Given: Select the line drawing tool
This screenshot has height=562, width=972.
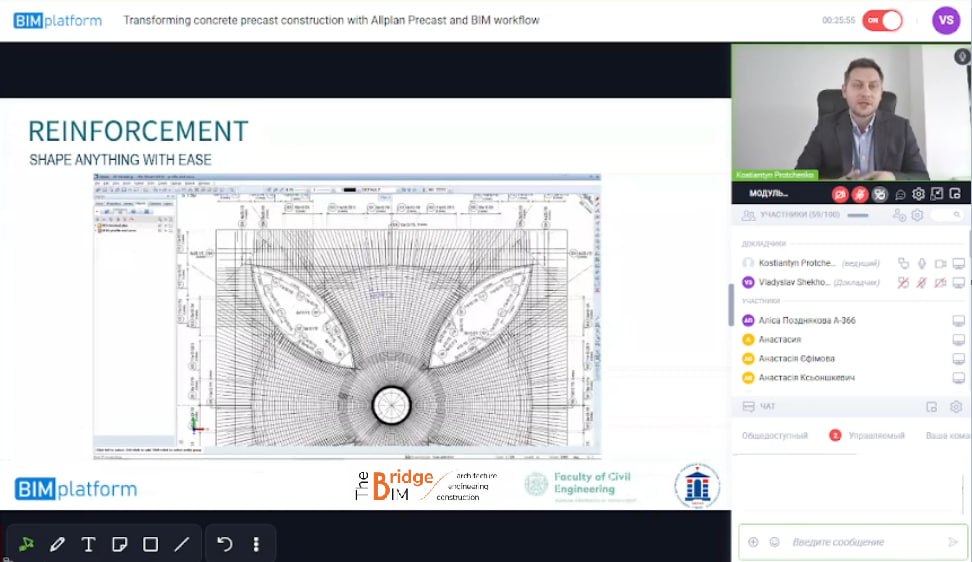Looking at the screenshot, I should pyautogui.click(x=182, y=544).
